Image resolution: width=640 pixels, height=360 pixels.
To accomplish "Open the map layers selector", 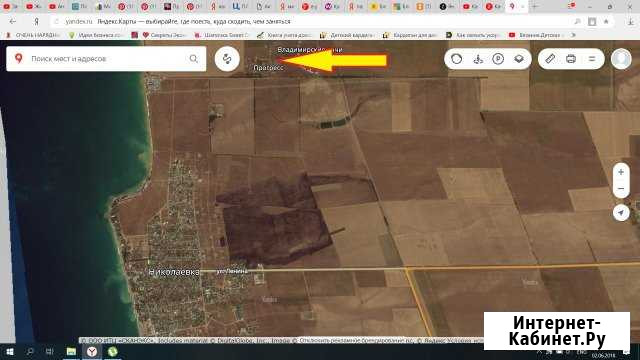I will point(519,59).
